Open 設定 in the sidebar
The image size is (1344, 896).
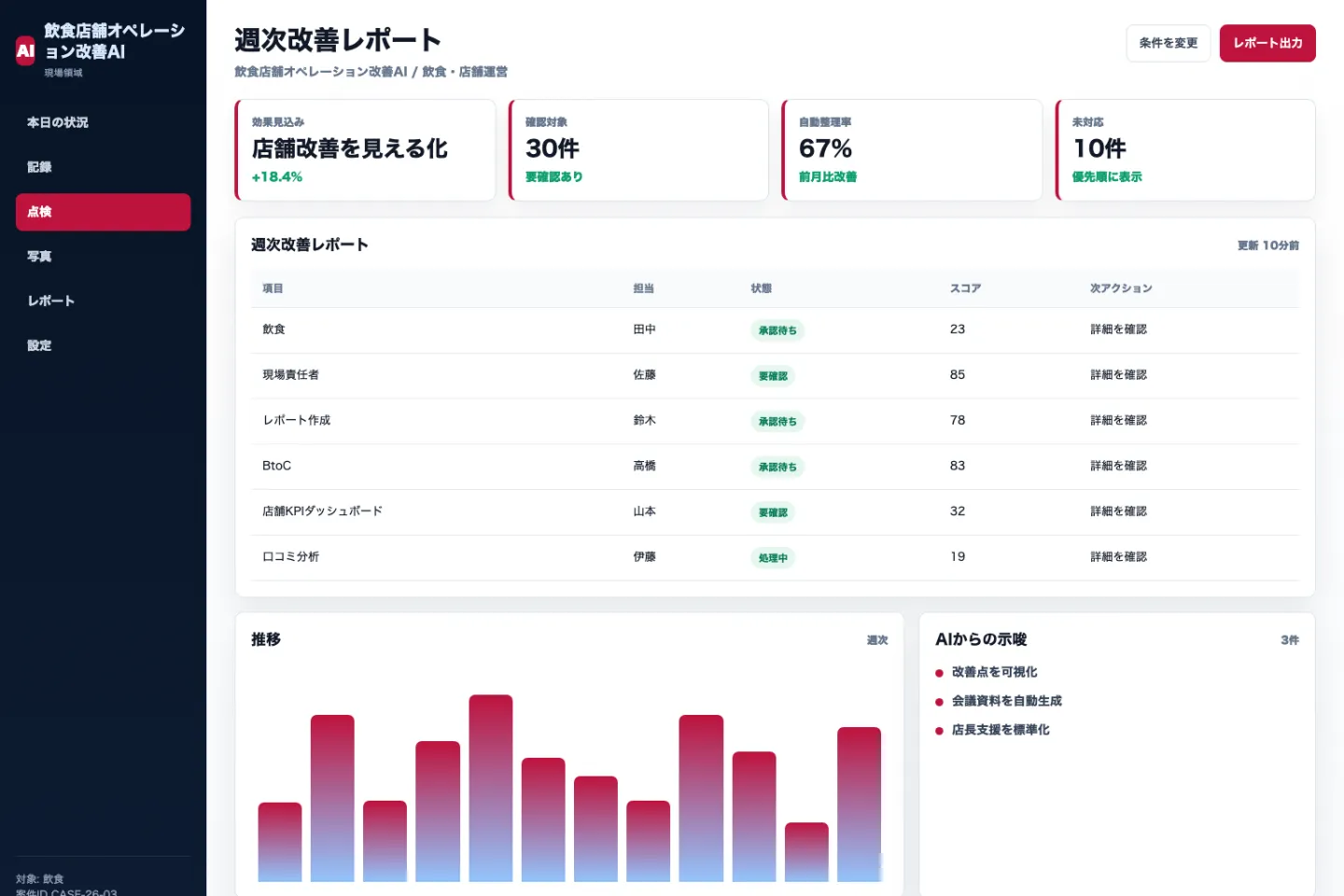pyautogui.click(x=103, y=345)
